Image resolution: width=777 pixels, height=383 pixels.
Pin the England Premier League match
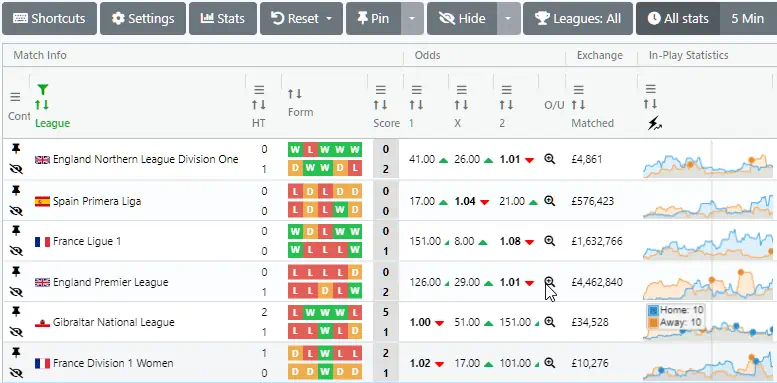[x=16, y=271]
